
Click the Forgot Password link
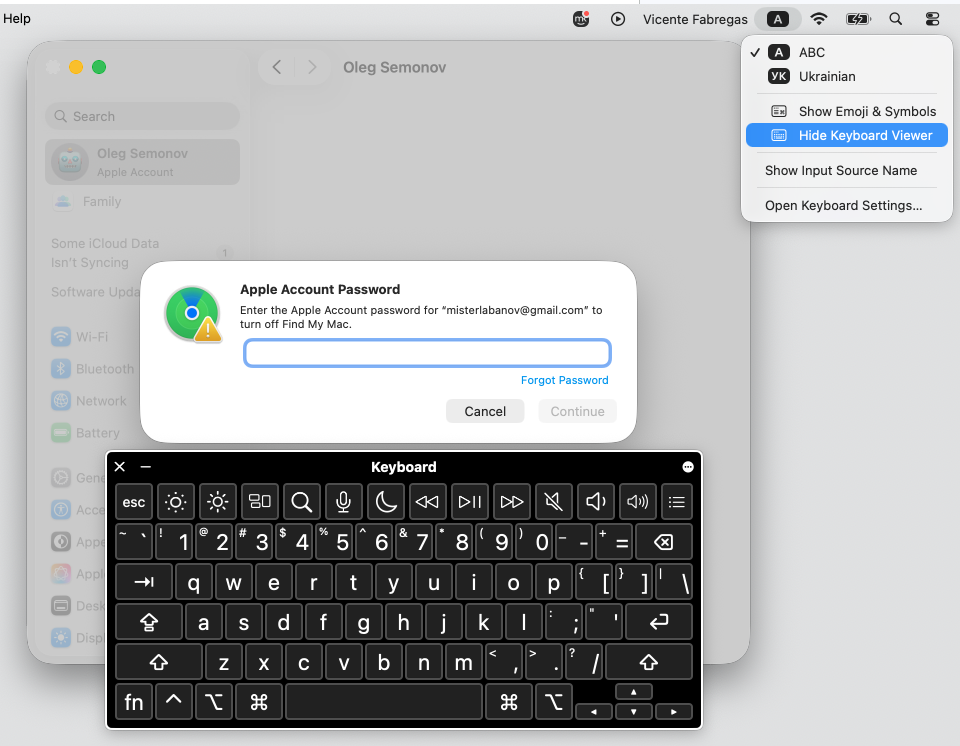[564, 380]
